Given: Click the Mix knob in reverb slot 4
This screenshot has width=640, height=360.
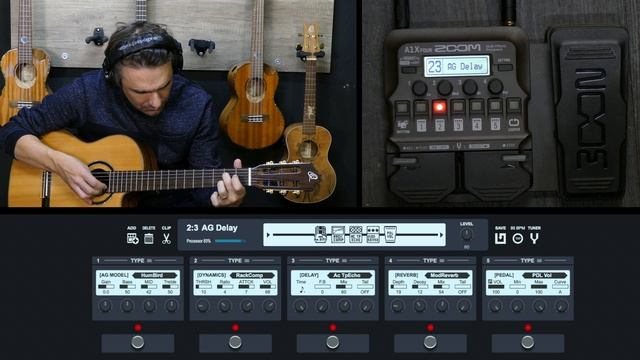Looking at the screenshot, I should coord(442,306).
